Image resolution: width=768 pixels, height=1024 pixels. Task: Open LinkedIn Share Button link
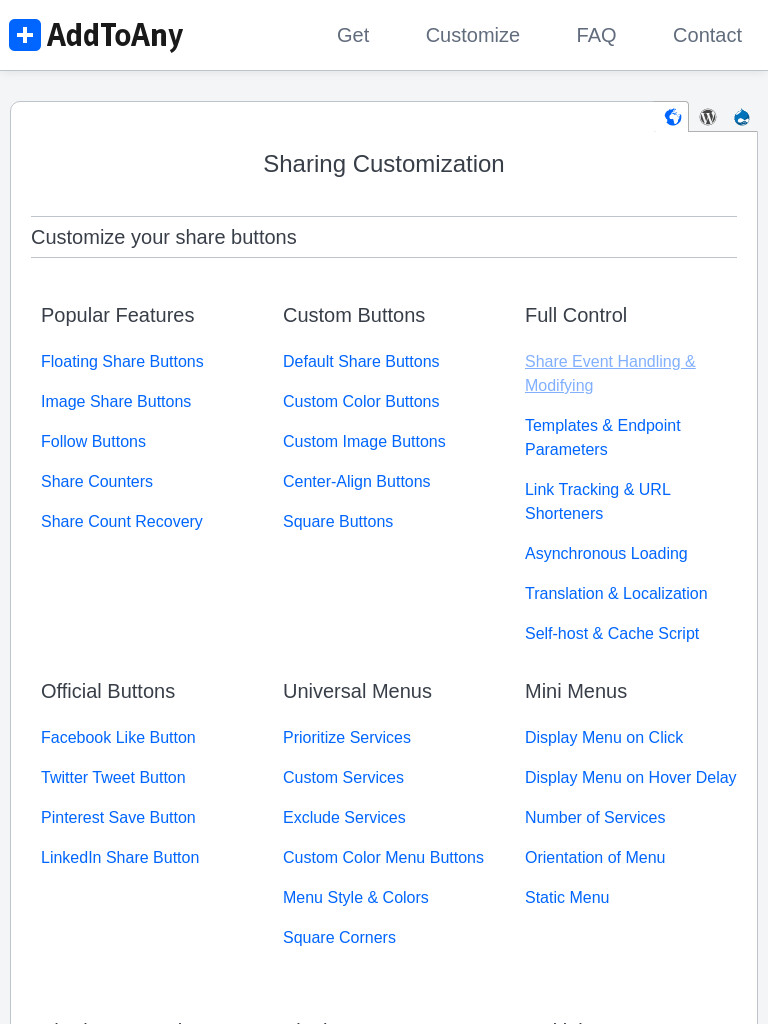click(x=120, y=857)
